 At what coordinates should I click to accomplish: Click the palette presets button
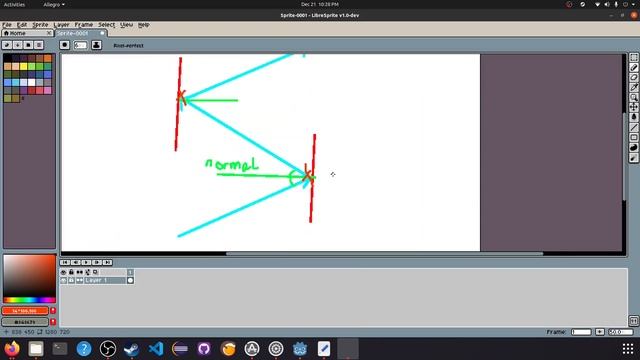point(28,45)
